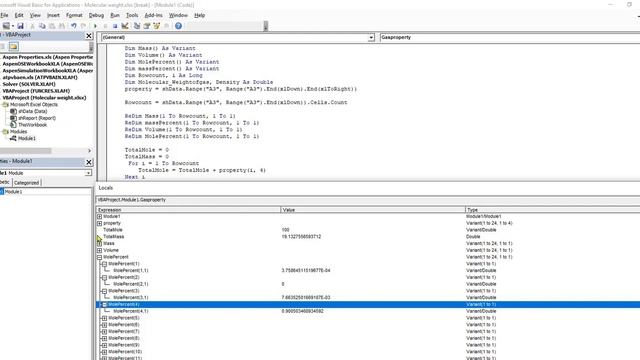Open the Format menu
This screenshot has height=360, width=640.
[74, 15]
